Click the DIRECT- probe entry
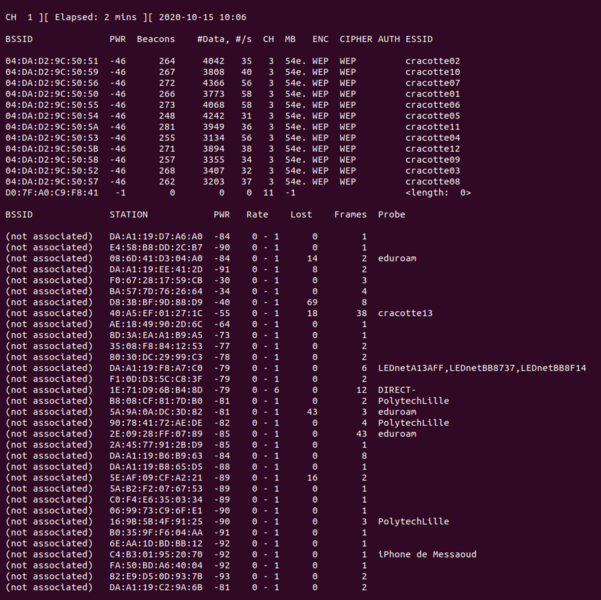 tap(397, 390)
